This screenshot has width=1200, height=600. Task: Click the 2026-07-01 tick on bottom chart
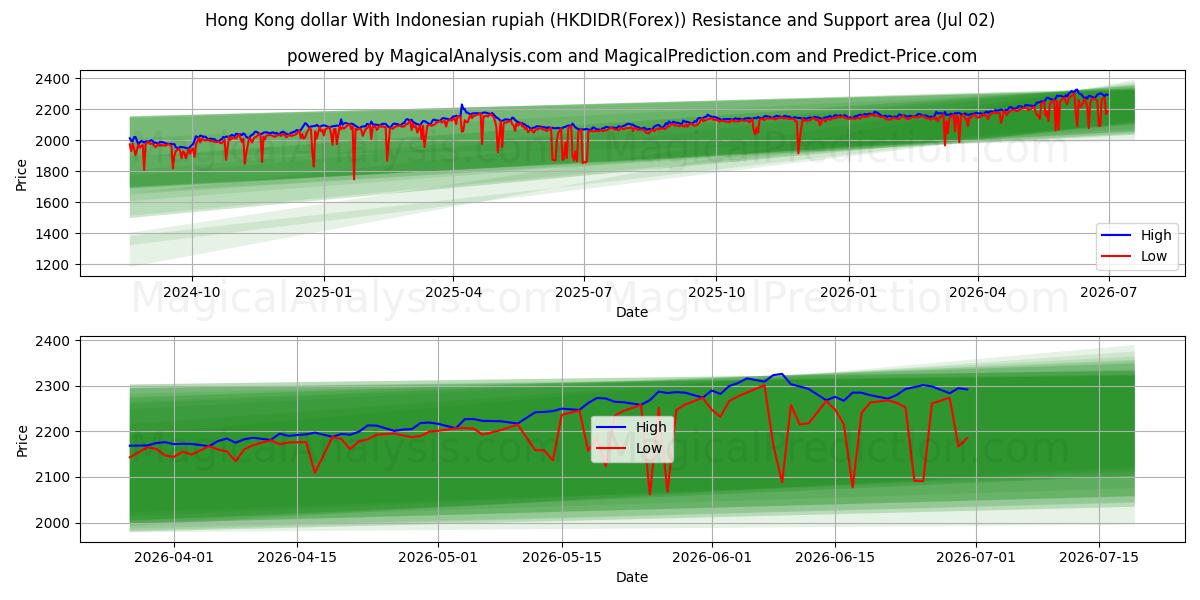975,558
